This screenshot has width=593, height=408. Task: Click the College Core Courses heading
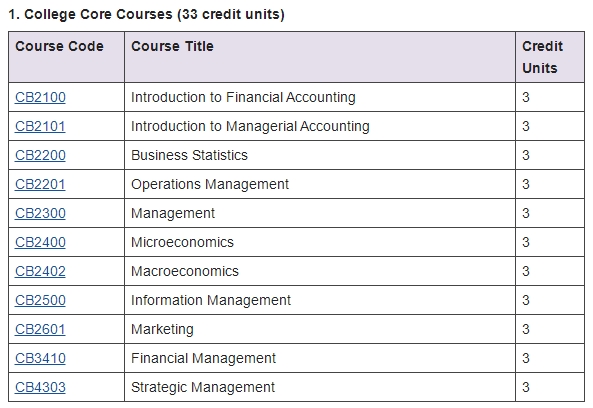tap(146, 14)
